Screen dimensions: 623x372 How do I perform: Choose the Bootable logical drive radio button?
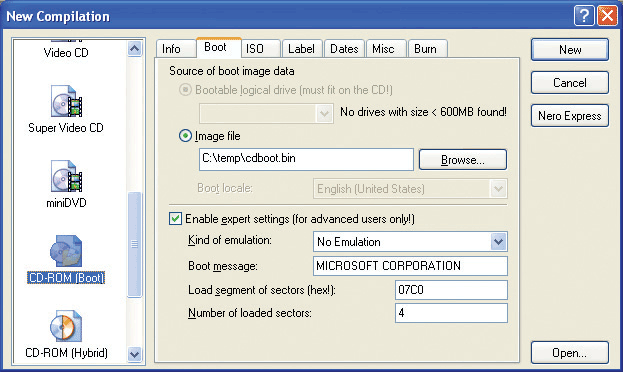(185, 90)
